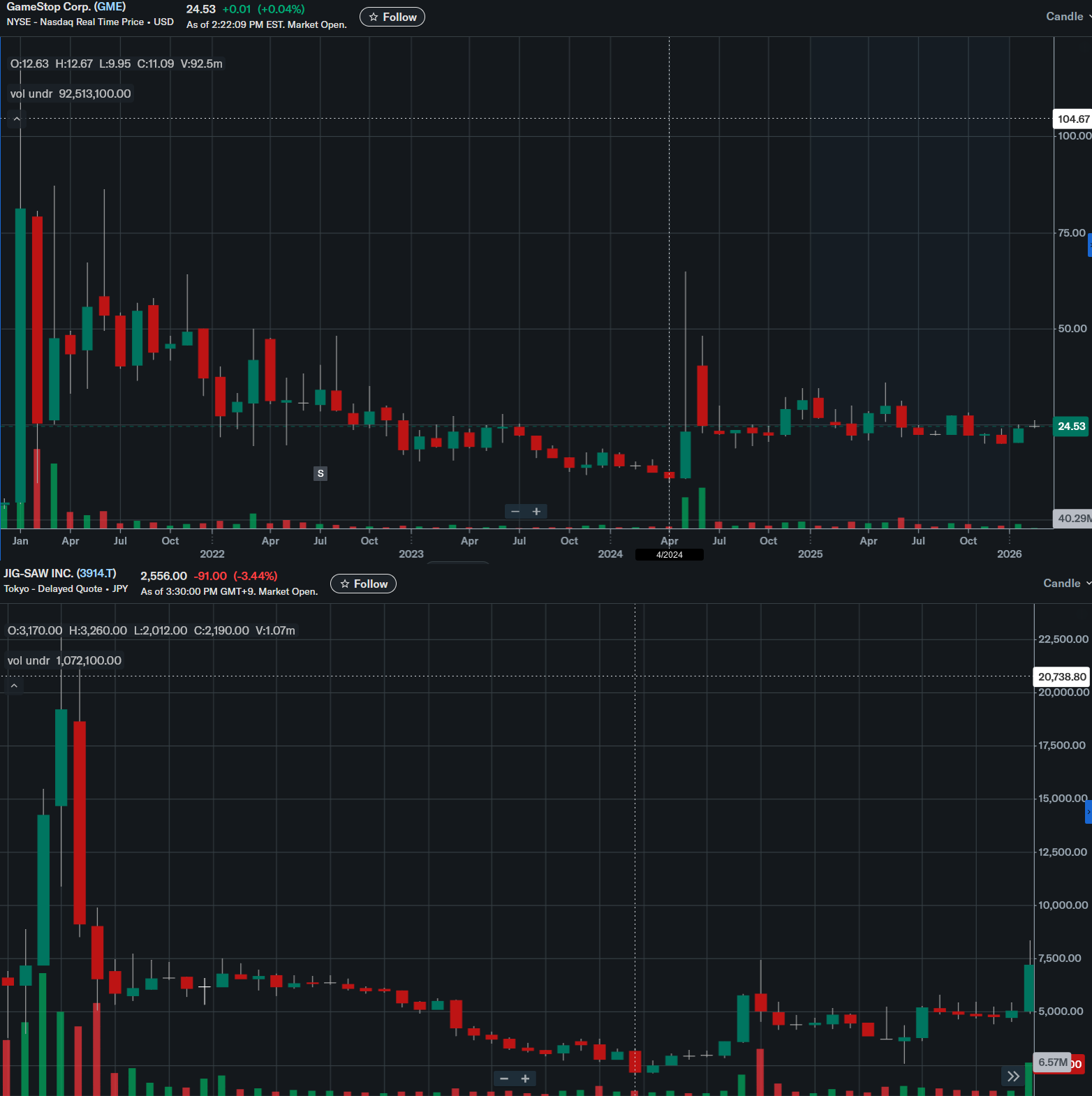Select the 'vol undr 1,072,100.00' indicator label
The image size is (1092, 1096).
[x=64, y=660]
